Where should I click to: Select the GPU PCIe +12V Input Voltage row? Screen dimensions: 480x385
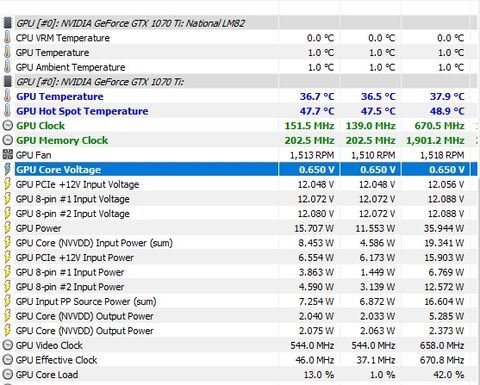click(239, 184)
